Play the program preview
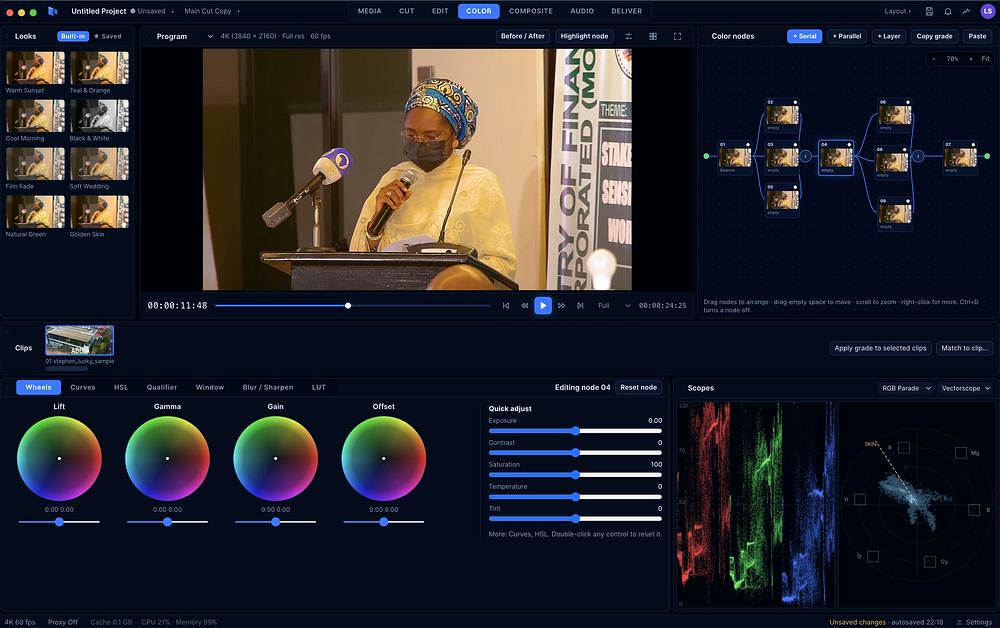 [x=543, y=305]
